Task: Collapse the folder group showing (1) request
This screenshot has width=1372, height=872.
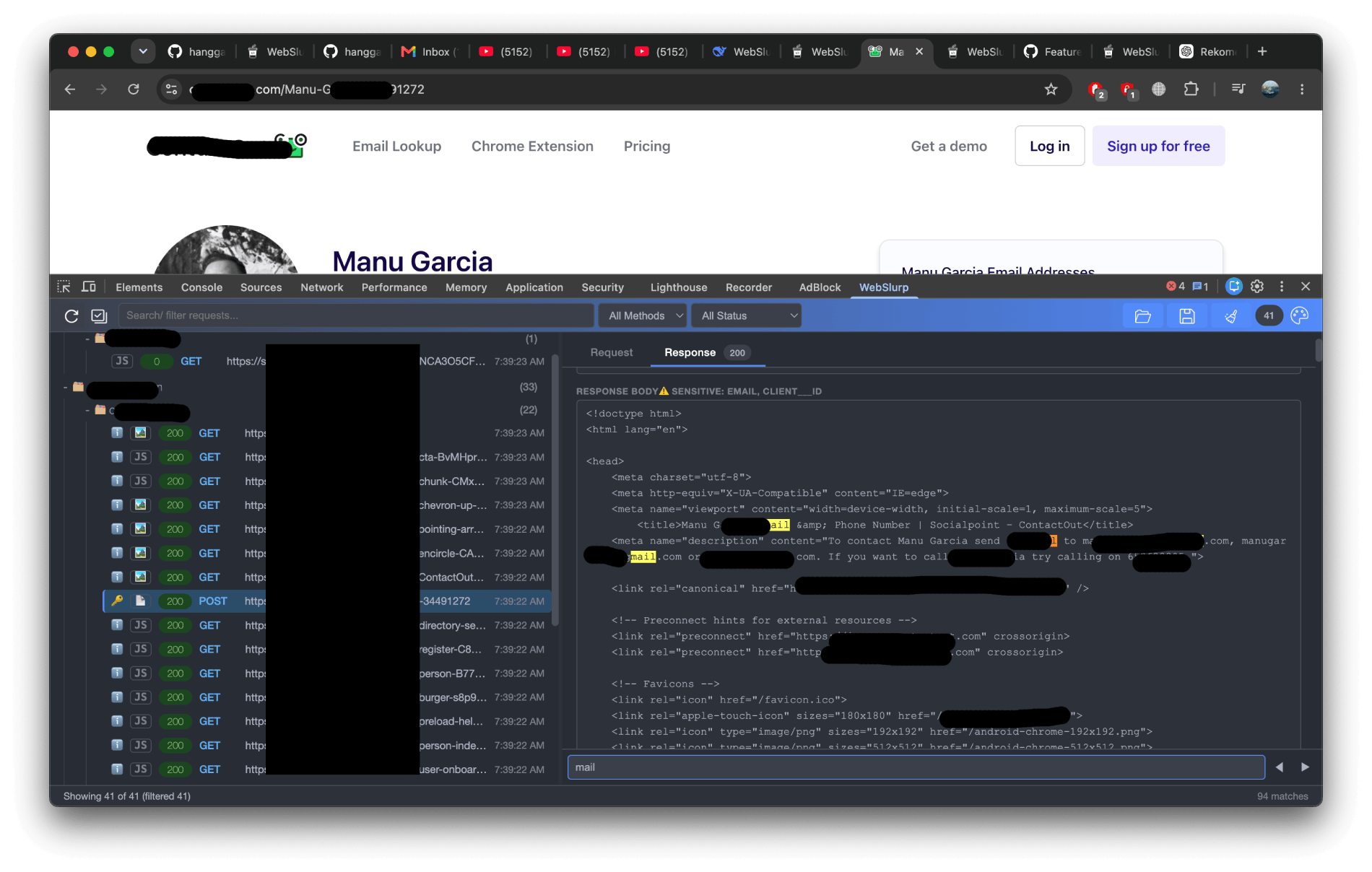Action: [x=87, y=339]
